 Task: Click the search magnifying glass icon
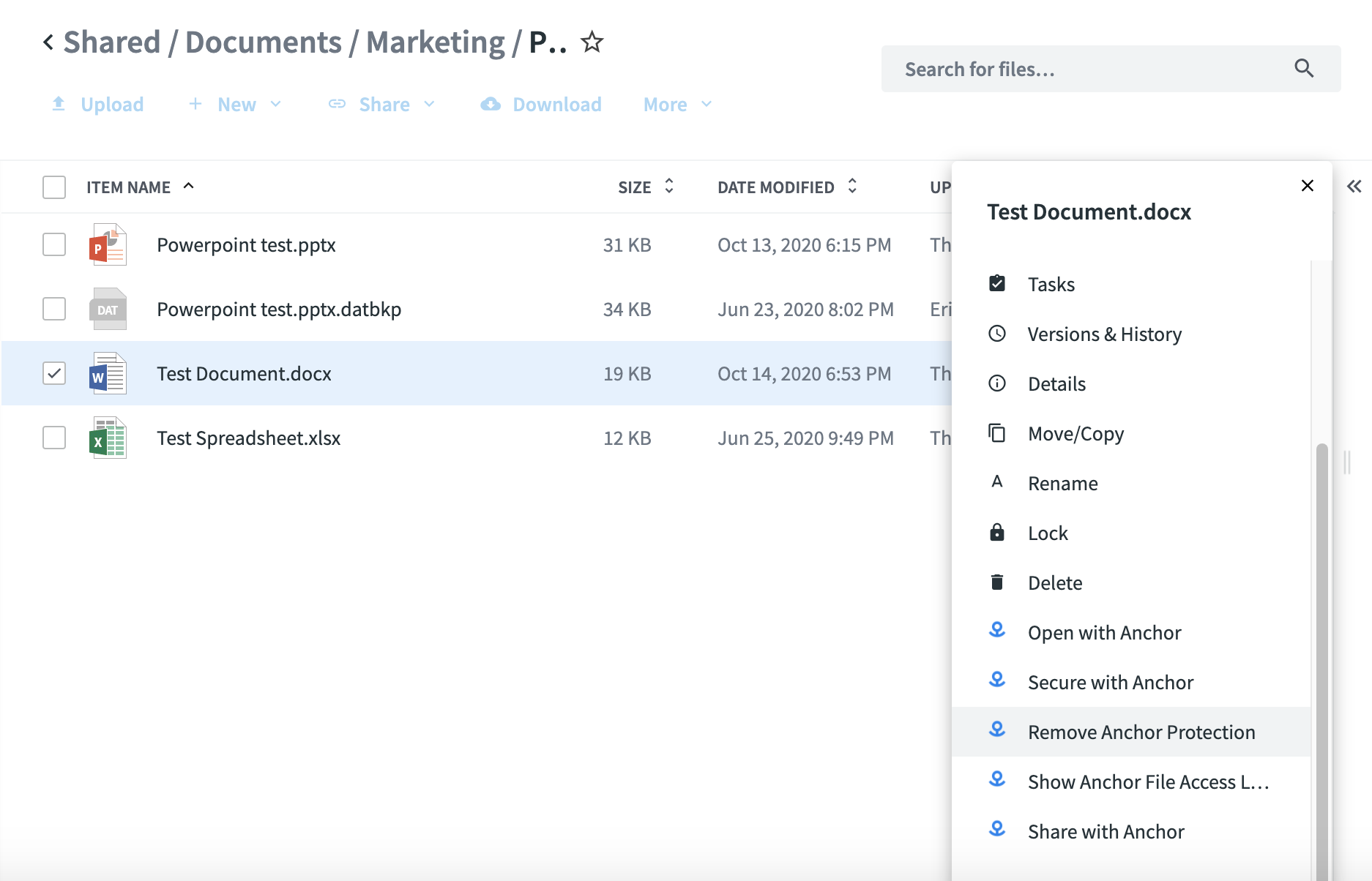1303,69
